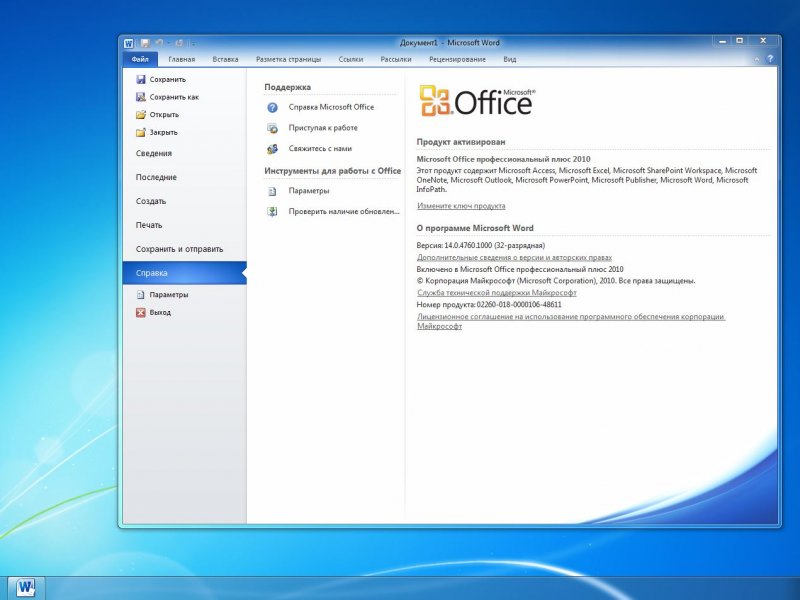
Task: Close the Word window with the X button
Action: (x=763, y=41)
